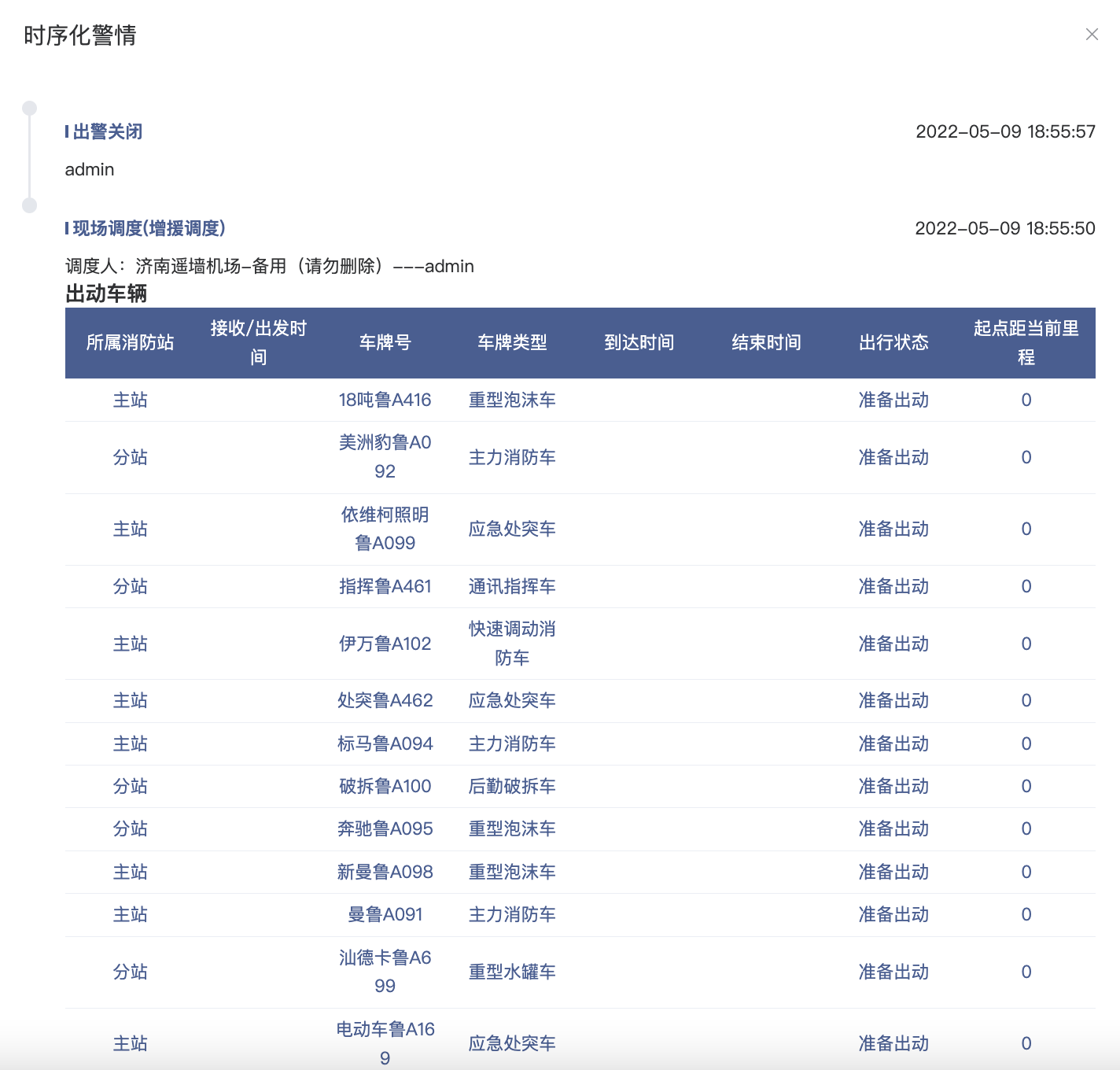Click 应急处突车 in the 处突鲁A462 row
The image size is (1120, 1070).
(x=512, y=700)
